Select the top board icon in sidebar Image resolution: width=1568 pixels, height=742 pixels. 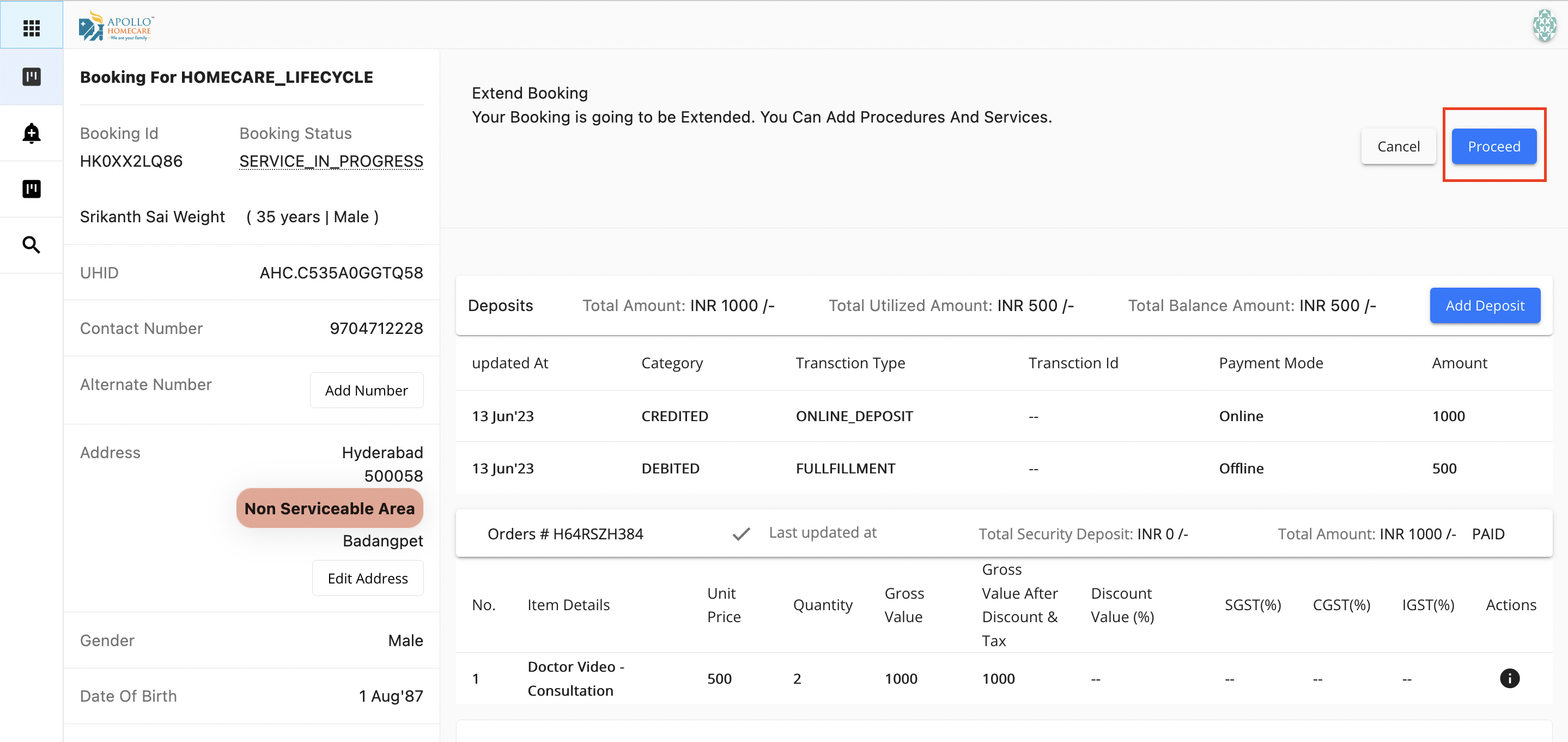click(x=31, y=77)
